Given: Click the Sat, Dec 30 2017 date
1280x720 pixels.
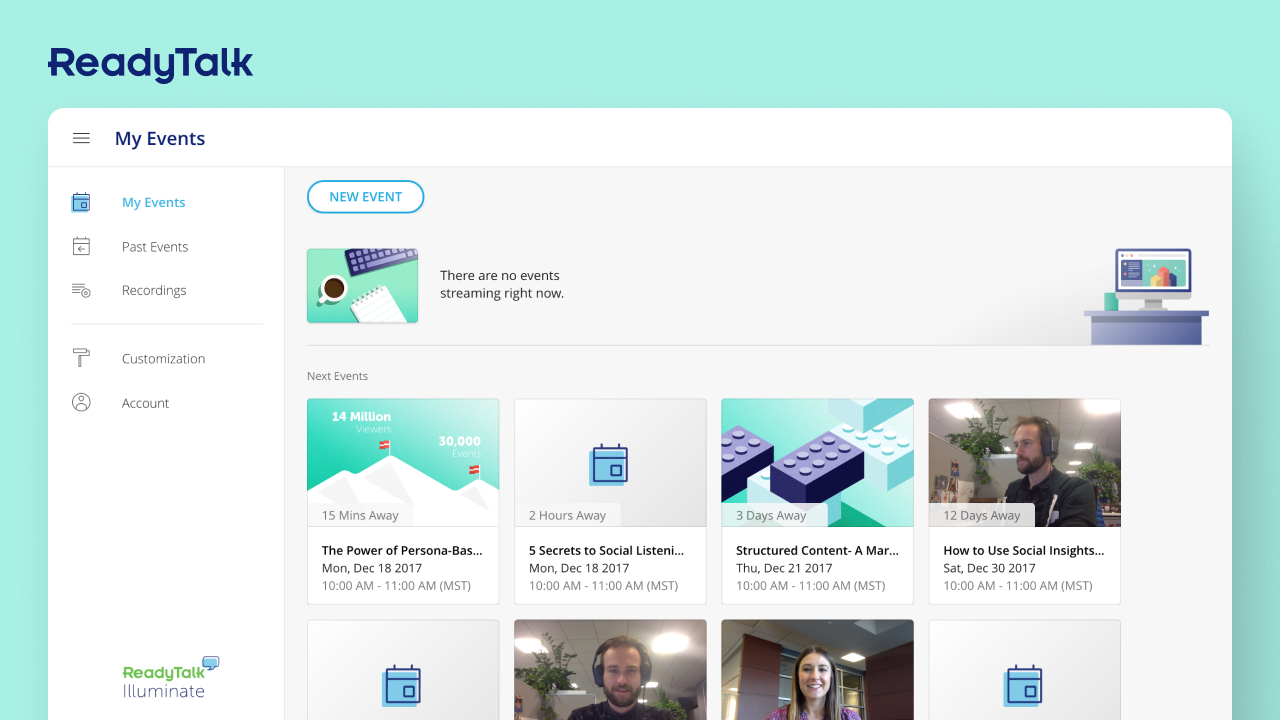Looking at the screenshot, I should click(989, 568).
